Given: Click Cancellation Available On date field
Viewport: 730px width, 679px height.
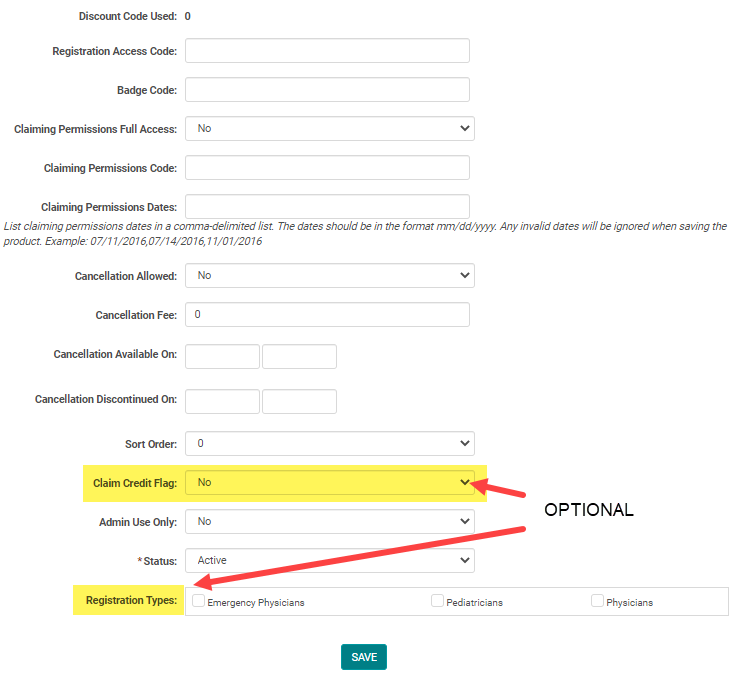Looking at the screenshot, I should 222,357.
